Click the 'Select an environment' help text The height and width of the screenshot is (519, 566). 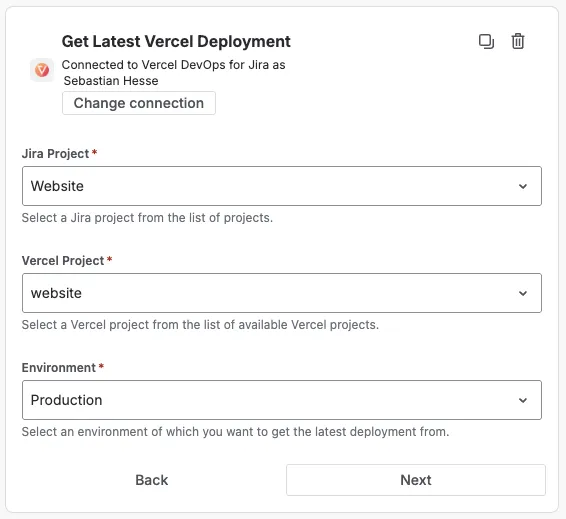click(x=235, y=432)
